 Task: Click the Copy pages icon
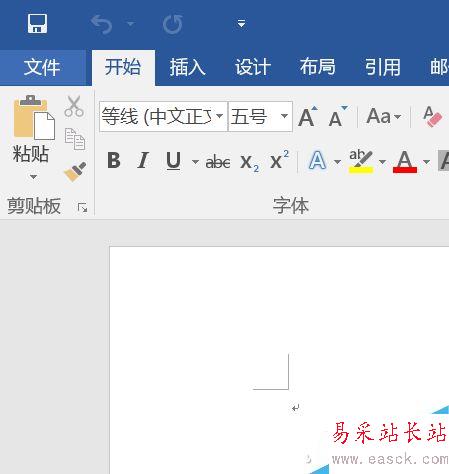(x=75, y=139)
